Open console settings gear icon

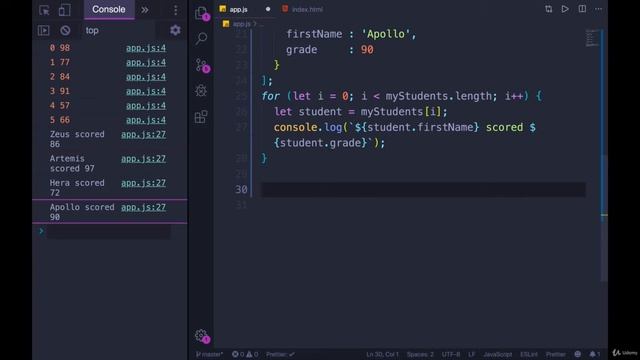coord(175,30)
